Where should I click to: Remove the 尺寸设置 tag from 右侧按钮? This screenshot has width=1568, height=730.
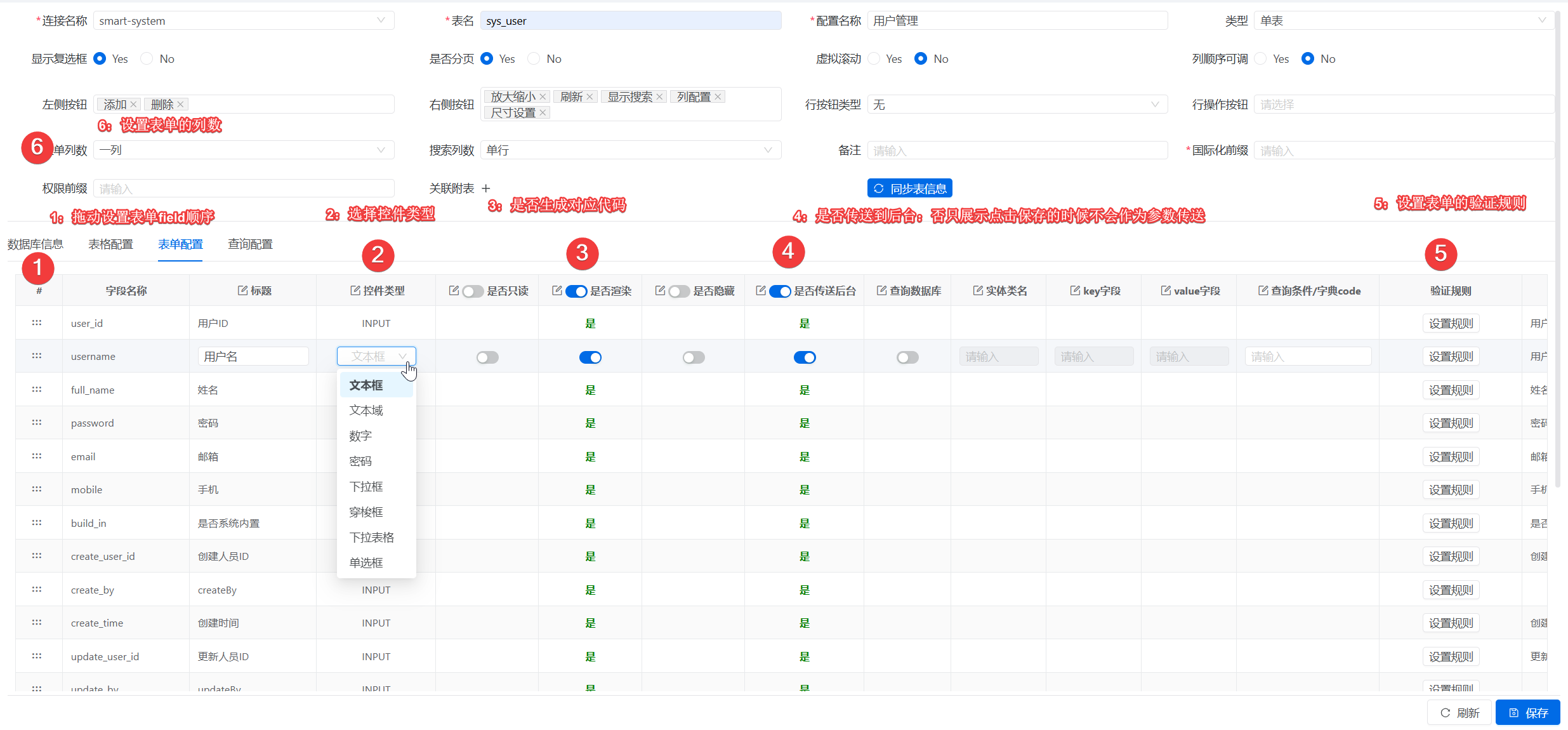(x=543, y=112)
